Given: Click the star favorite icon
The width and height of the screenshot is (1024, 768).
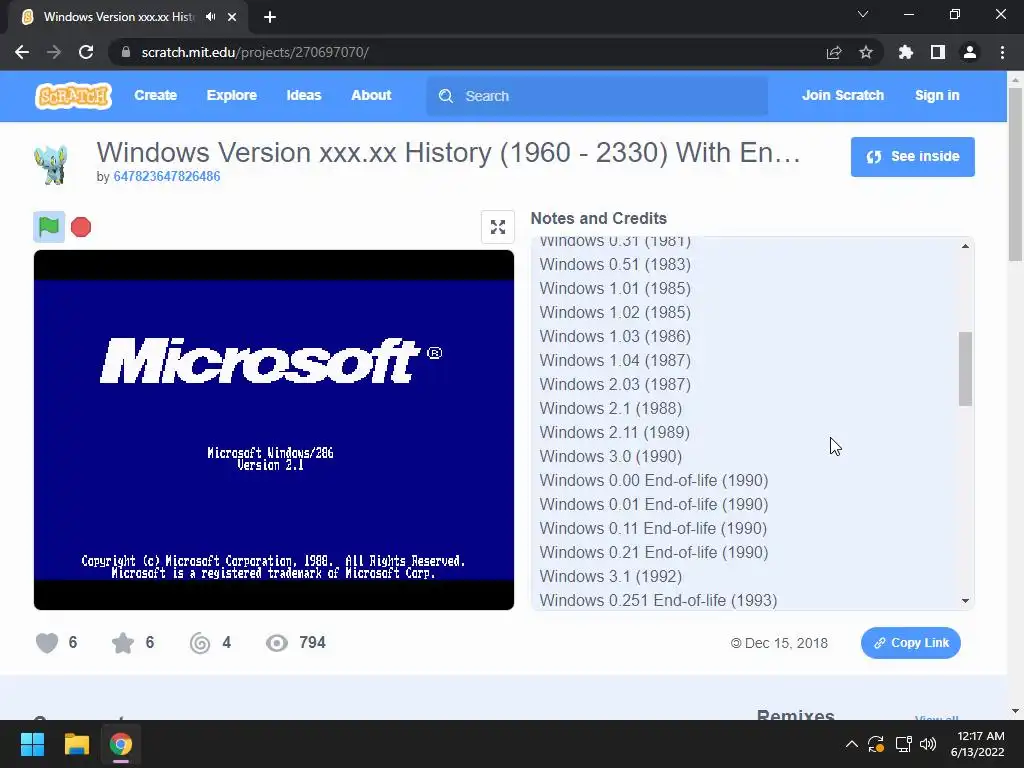Looking at the screenshot, I should [x=123, y=643].
